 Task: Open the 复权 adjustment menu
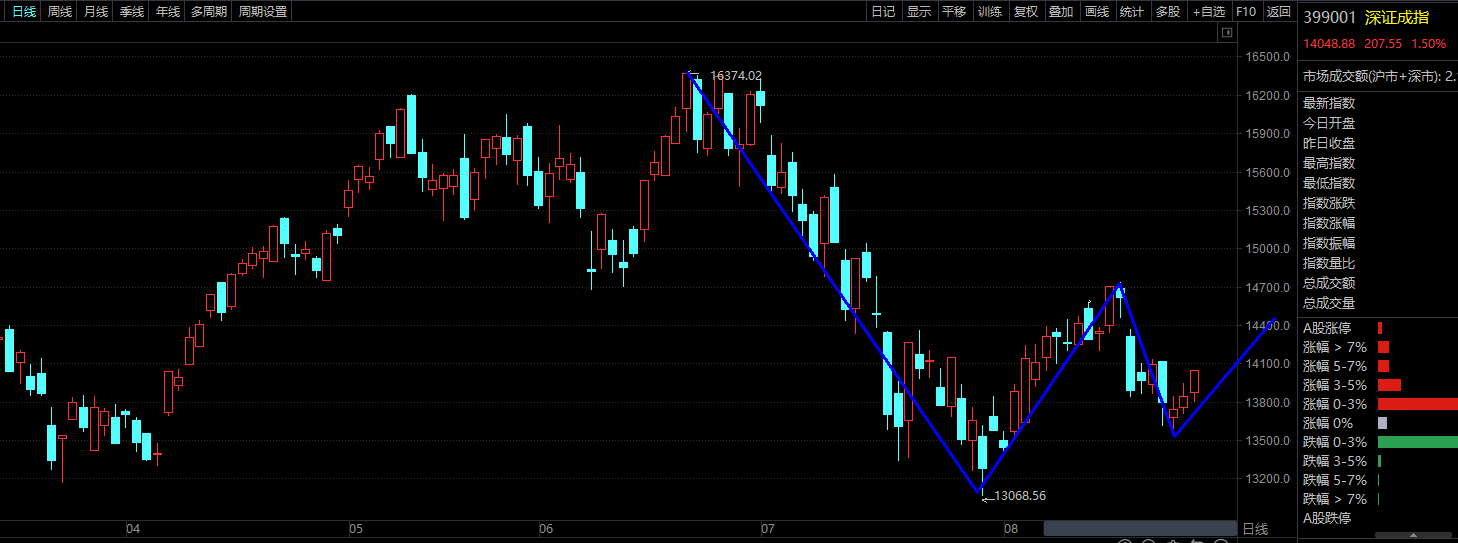point(1026,12)
